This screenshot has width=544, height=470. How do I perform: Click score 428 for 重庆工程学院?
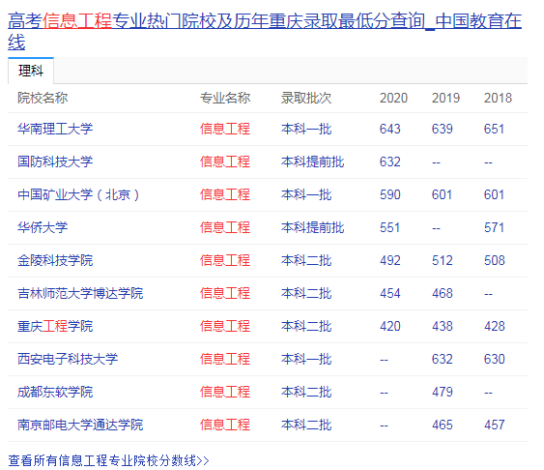click(x=494, y=326)
